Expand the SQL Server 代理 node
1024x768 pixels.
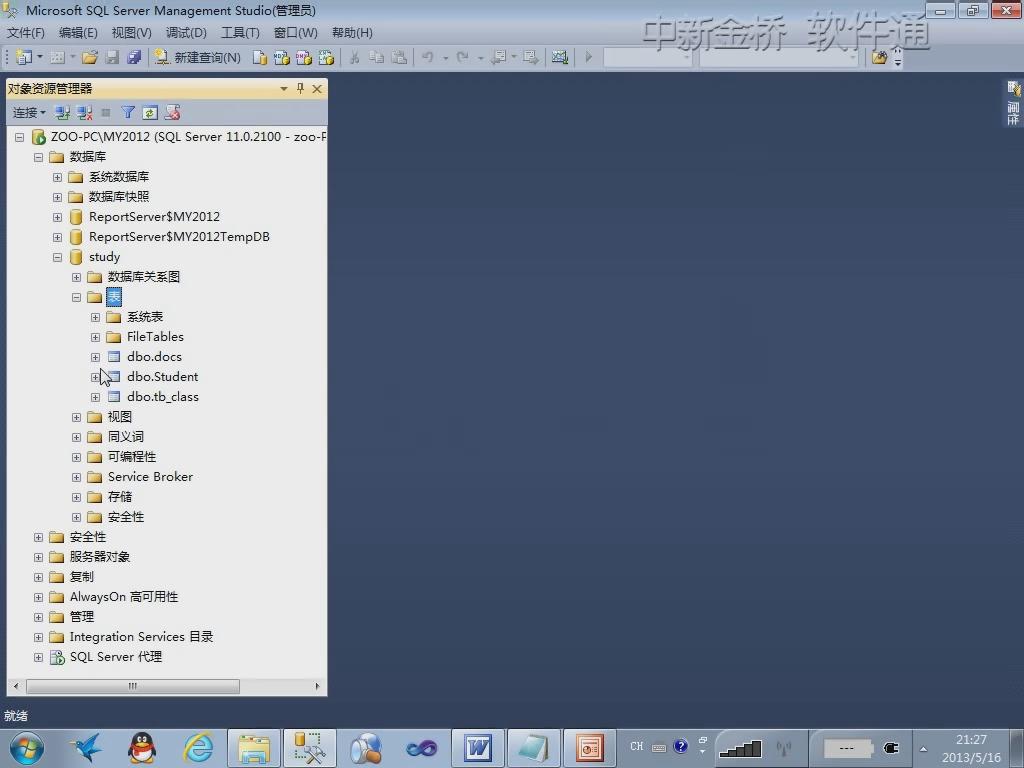coord(39,657)
